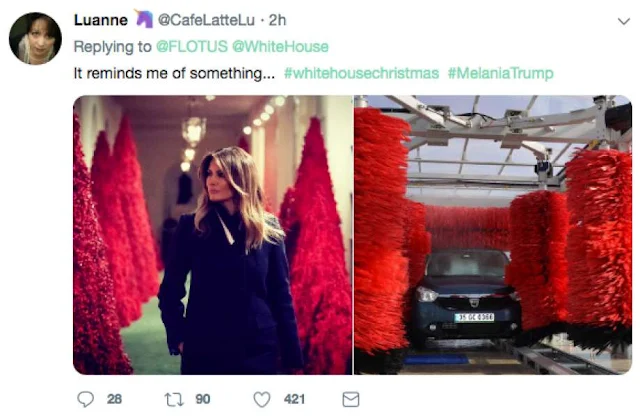
Task: Click the retweet arrows icon
Action: 174,399
